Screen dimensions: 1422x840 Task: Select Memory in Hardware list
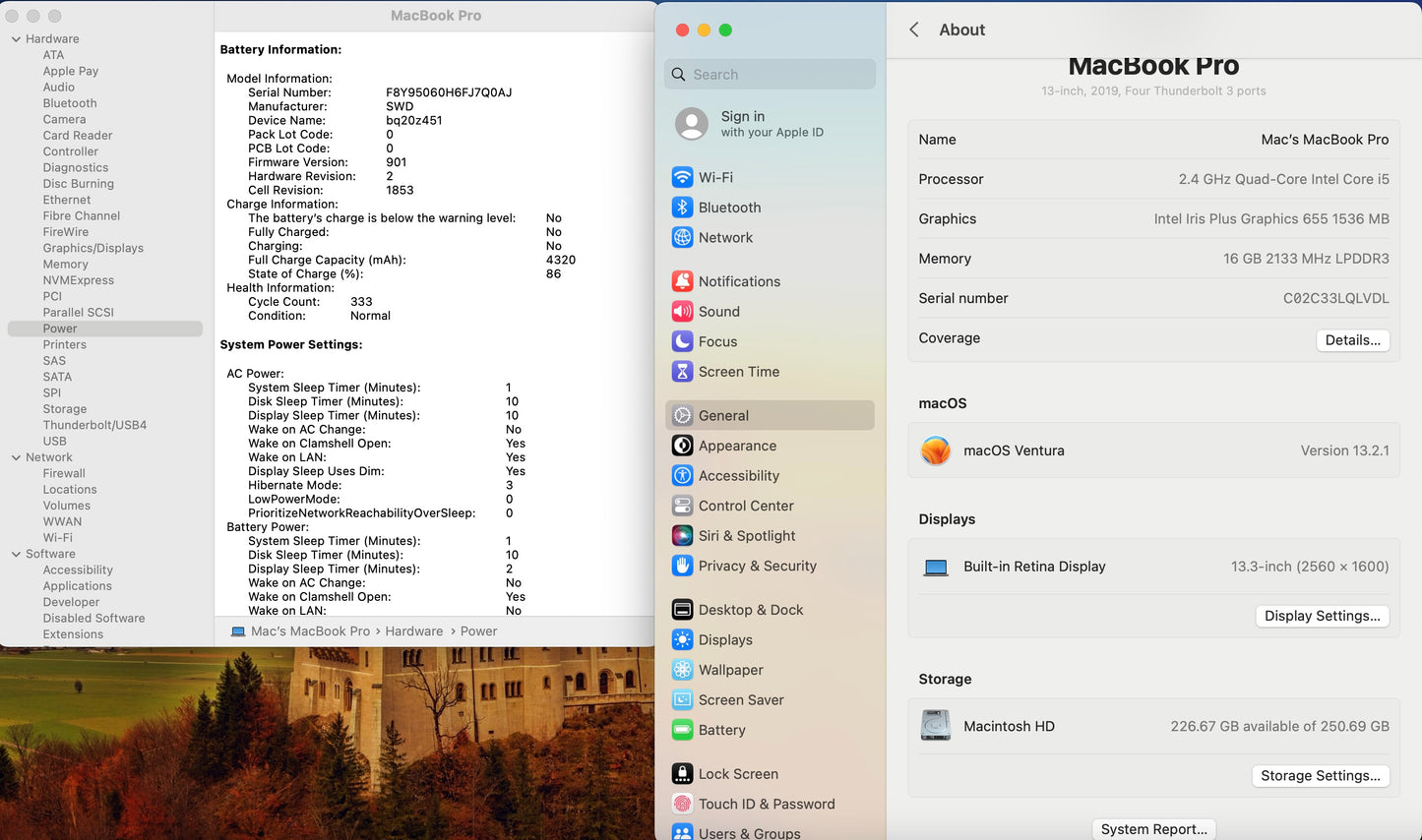[65, 264]
